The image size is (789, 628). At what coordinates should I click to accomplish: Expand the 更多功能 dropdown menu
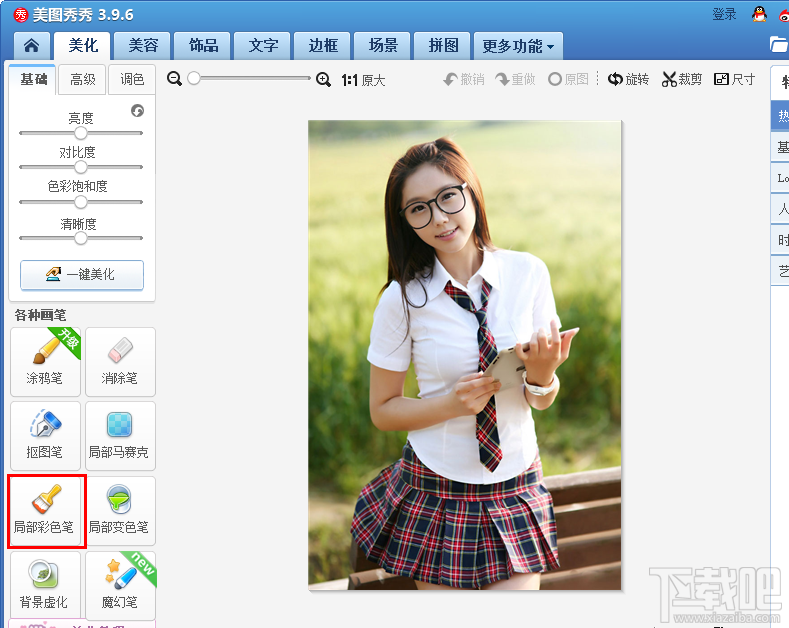tap(518, 46)
